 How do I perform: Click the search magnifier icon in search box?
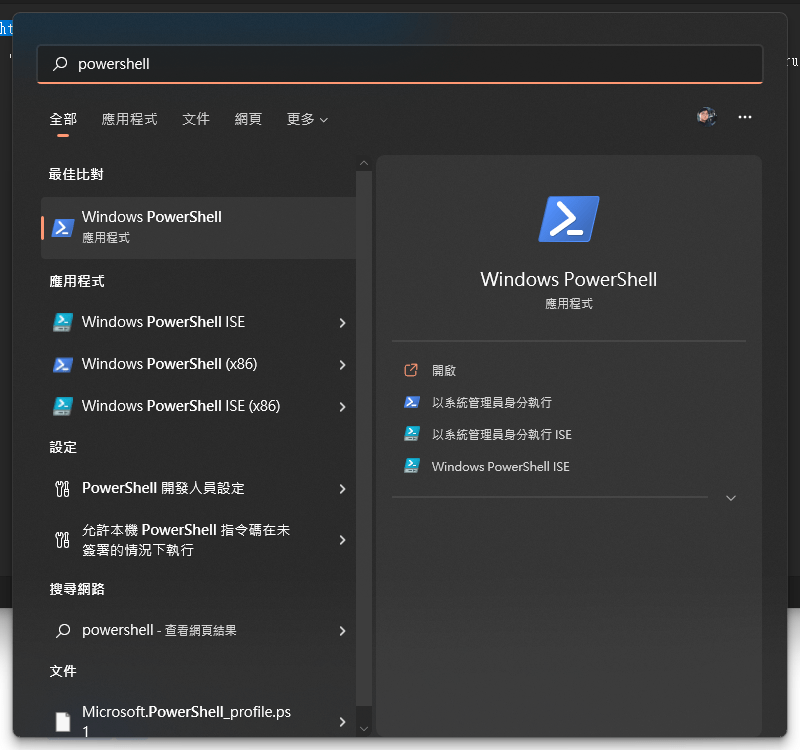coord(60,64)
